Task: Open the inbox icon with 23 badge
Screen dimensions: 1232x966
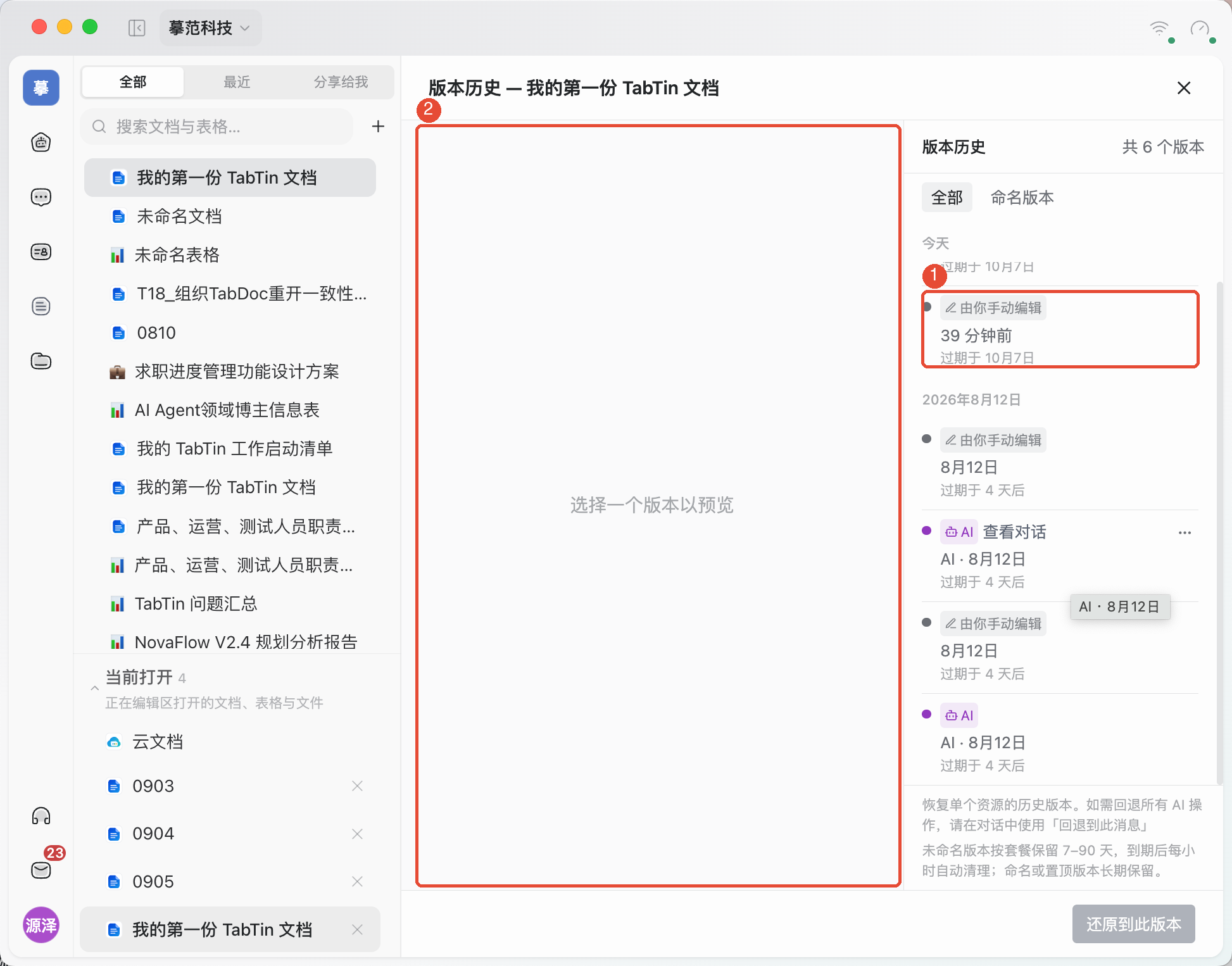Action: click(x=41, y=870)
